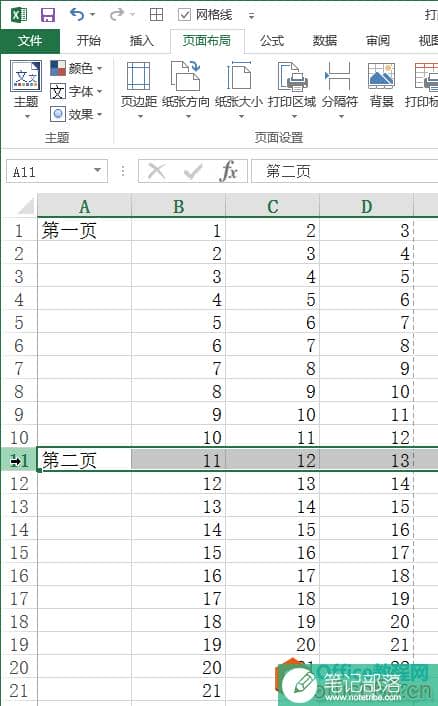This screenshot has height=706, width=438.
Task: Click cell A11 containing 第二页
Action: [84, 460]
